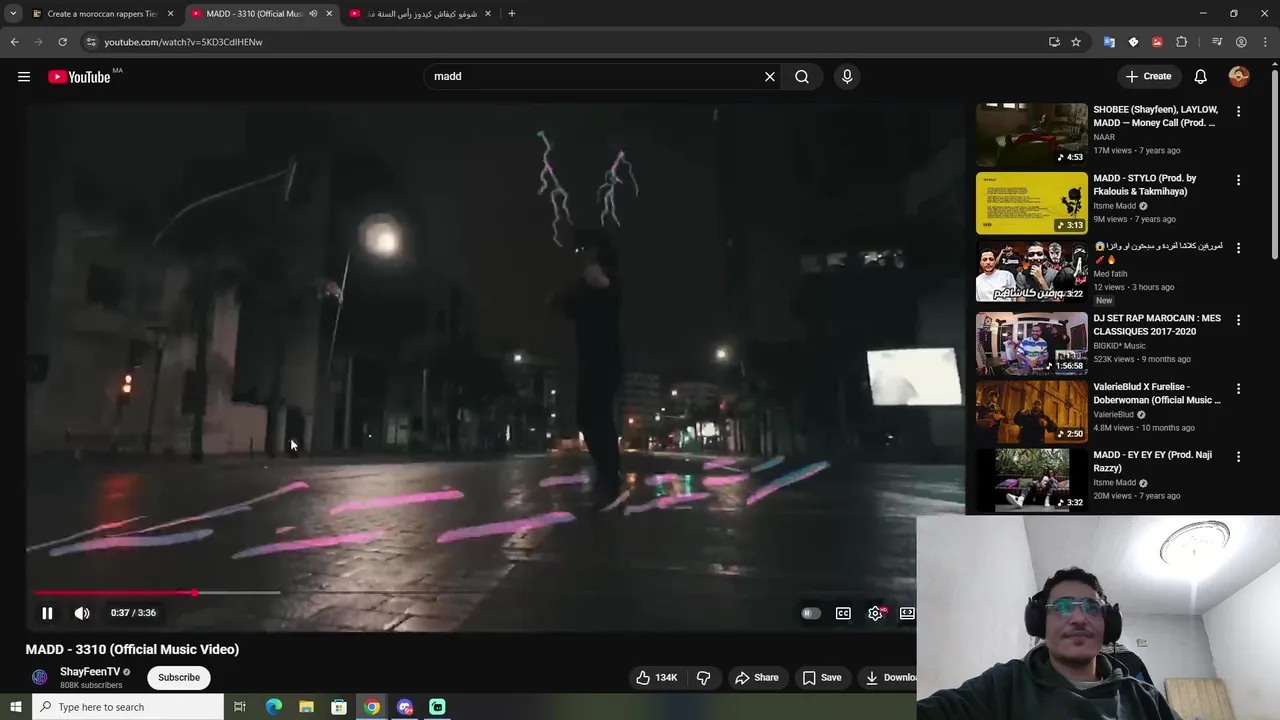Download the video via Download button

(890, 678)
